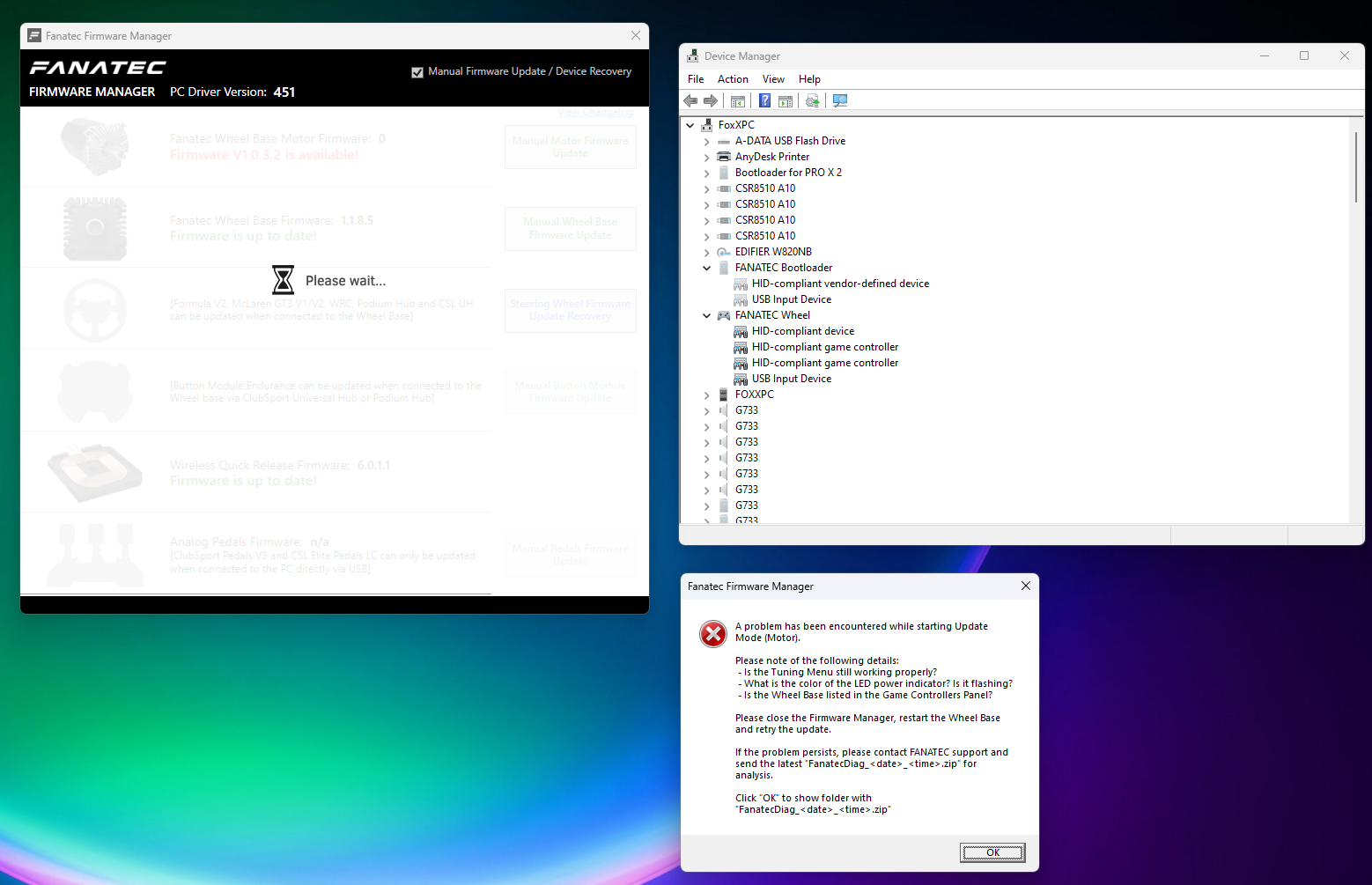The width and height of the screenshot is (1372, 885).
Task: Click the 'Please wait...' status text
Action: [345, 281]
